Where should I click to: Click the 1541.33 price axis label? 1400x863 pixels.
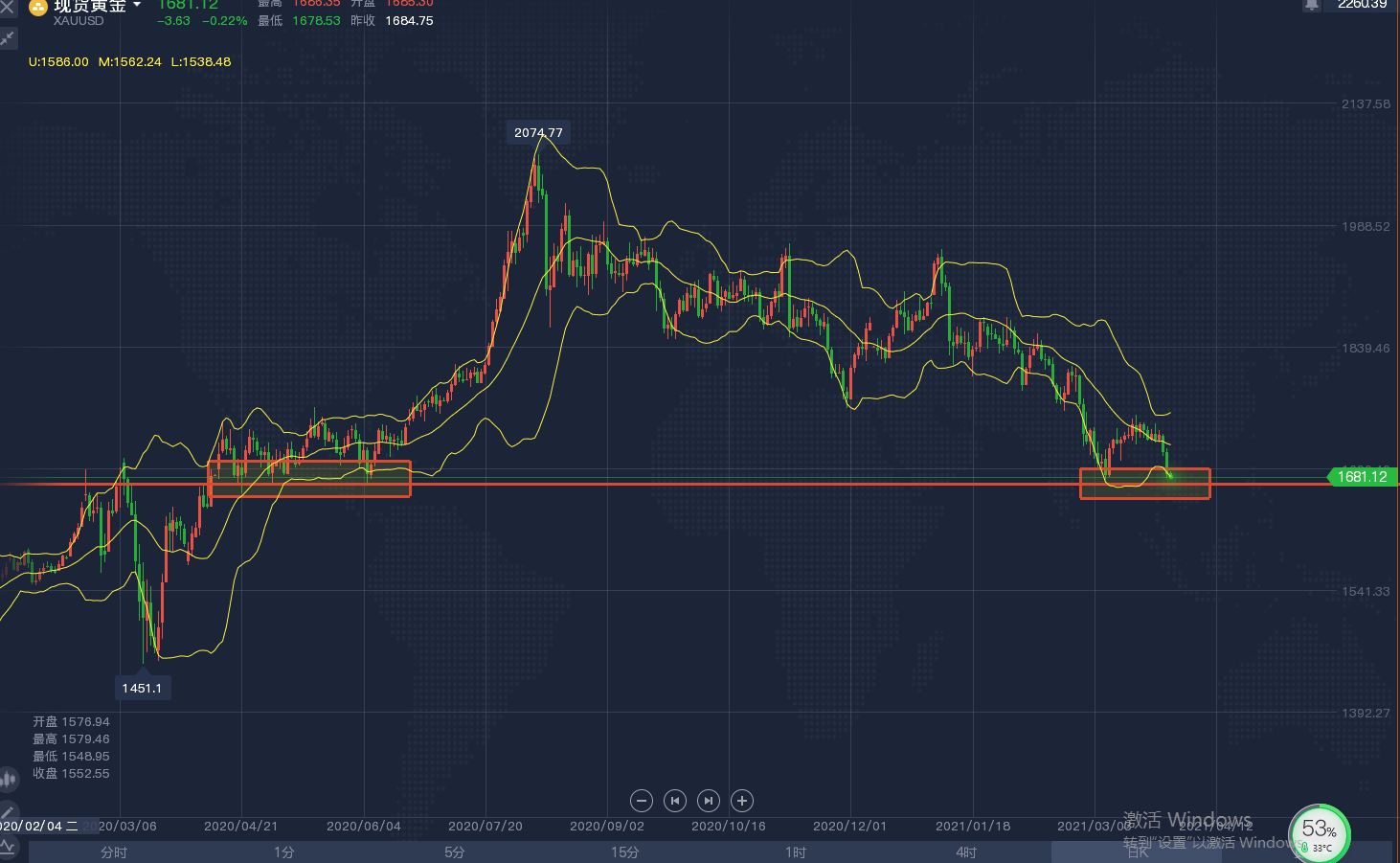click(x=1366, y=592)
